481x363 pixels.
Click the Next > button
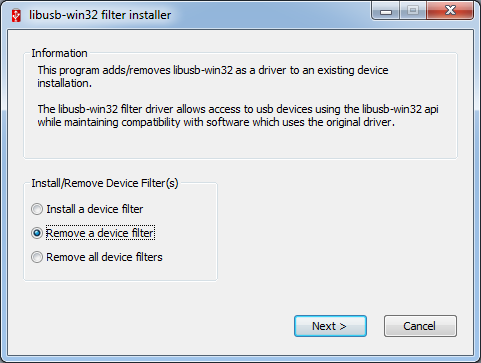coord(330,326)
